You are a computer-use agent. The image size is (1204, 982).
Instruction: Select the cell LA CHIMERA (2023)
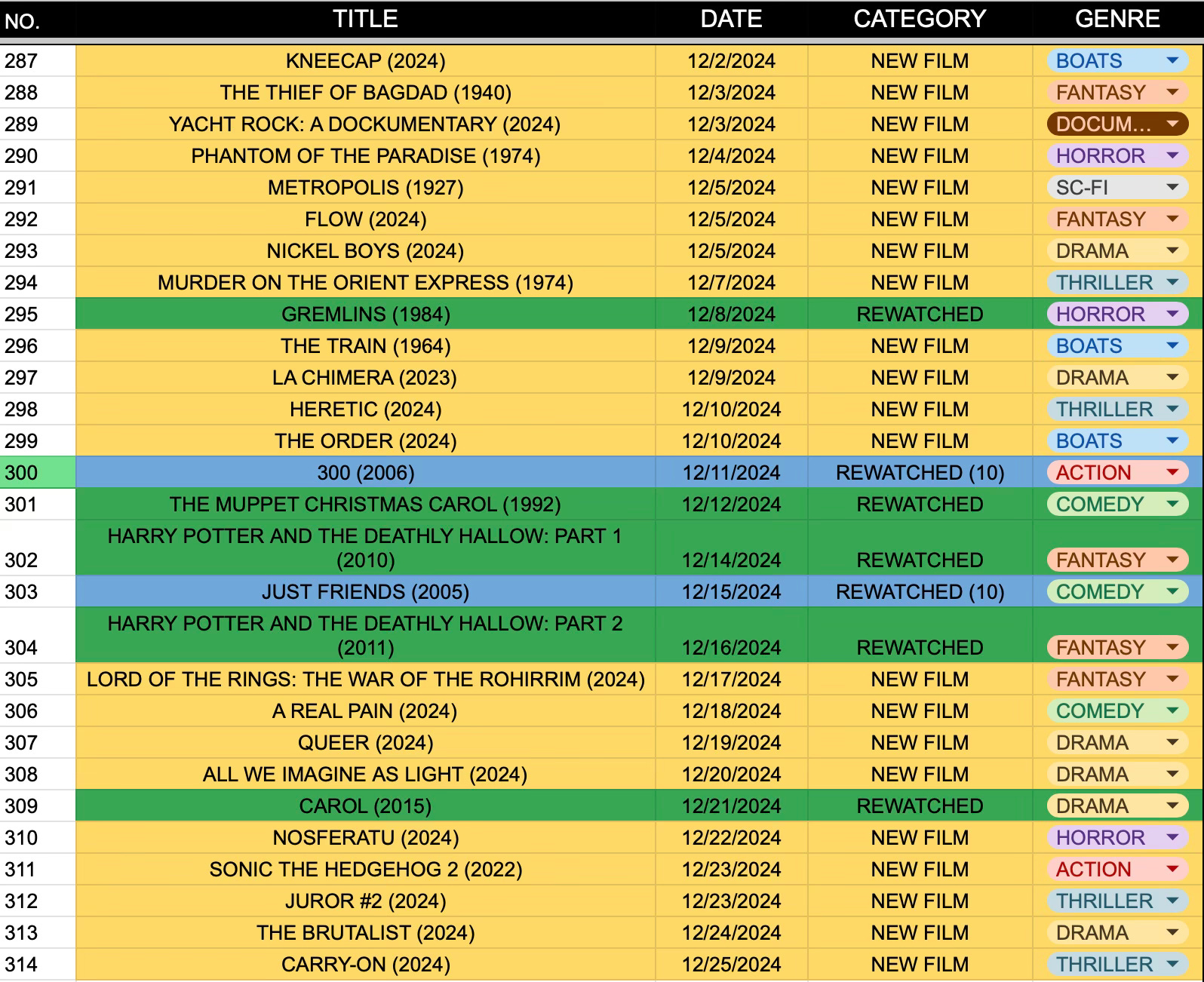[x=366, y=378]
